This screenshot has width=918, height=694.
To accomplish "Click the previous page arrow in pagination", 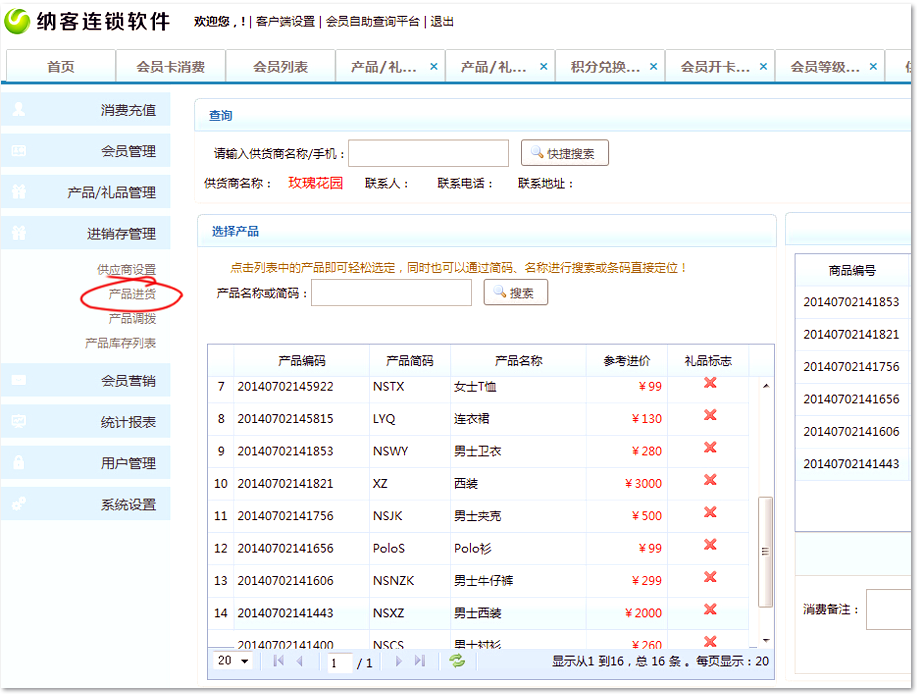I will pos(299,661).
